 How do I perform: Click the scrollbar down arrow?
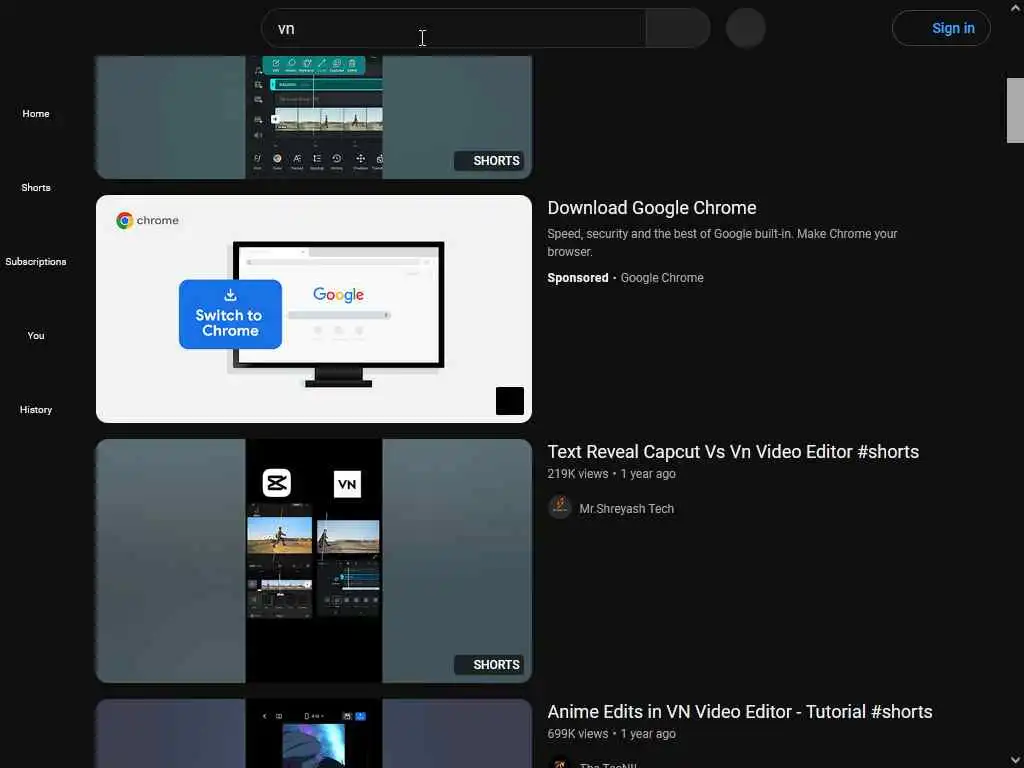tap(1015, 760)
